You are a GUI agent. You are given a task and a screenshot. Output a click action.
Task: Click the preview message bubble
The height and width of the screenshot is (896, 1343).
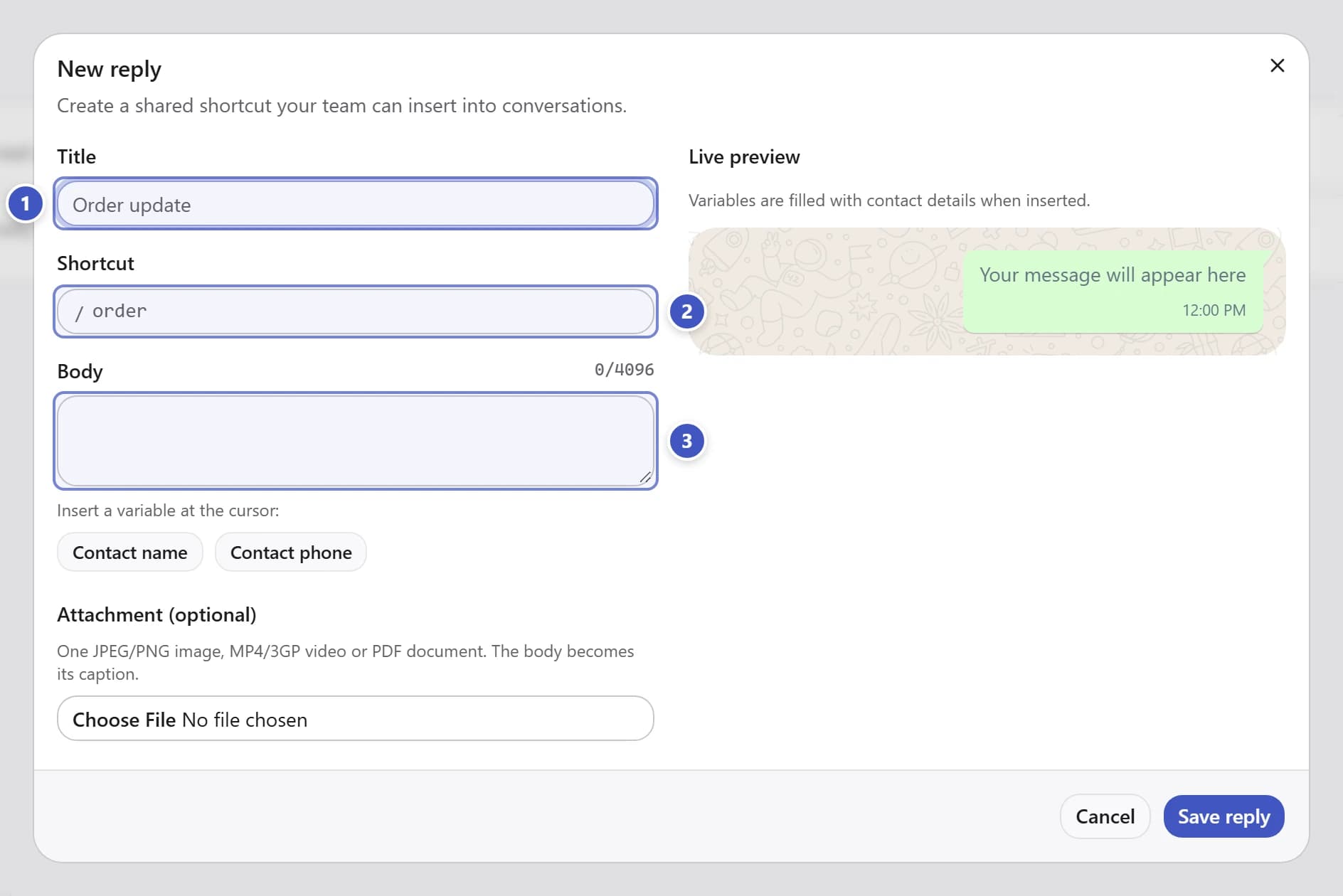click(x=1113, y=291)
